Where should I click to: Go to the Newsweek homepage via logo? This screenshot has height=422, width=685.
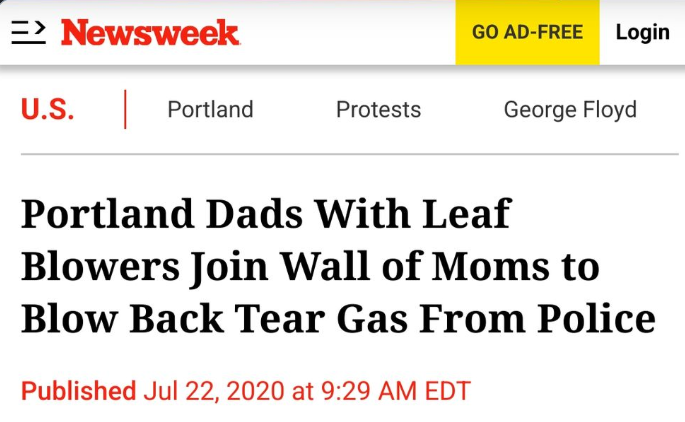click(x=150, y=32)
